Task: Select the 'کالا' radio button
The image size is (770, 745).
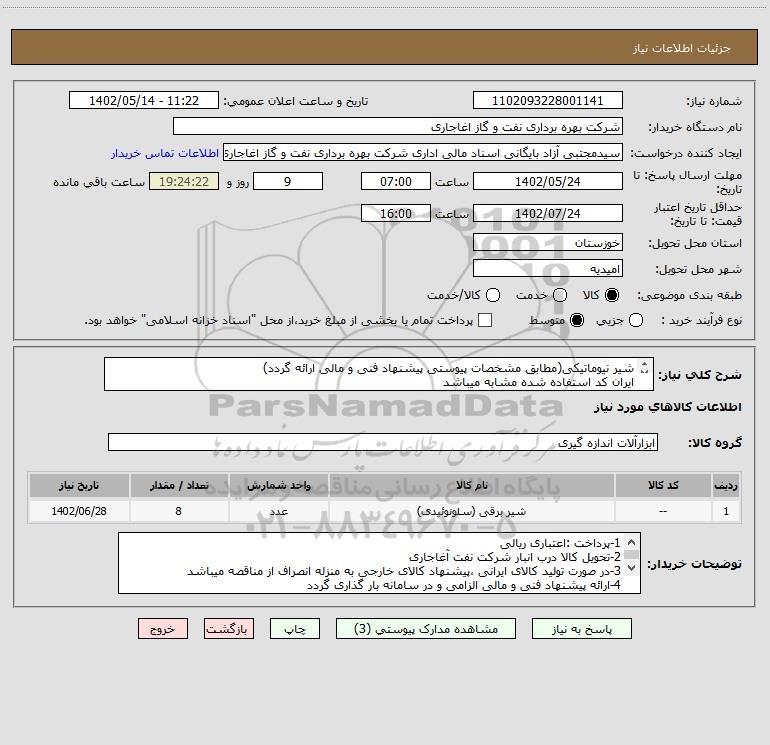Action: [x=612, y=295]
